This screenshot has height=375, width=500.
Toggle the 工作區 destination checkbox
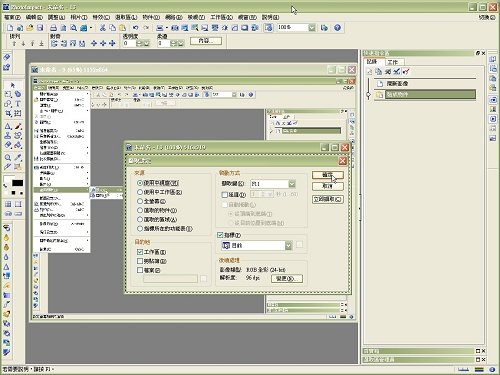(140, 252)
